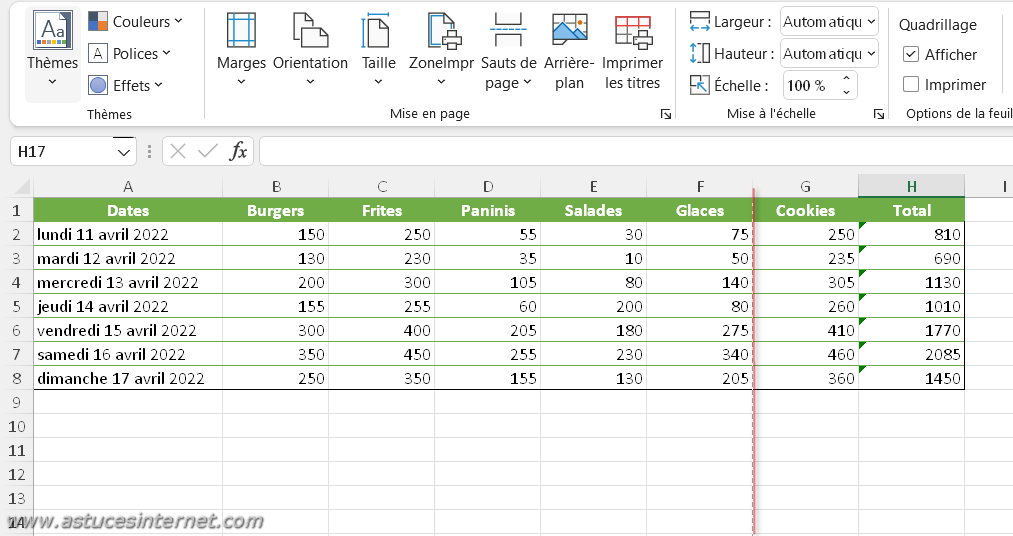The height and width of the screenshot is (536, 1013).
Task: Click the insert function fx icon
Action: [238, 151]
